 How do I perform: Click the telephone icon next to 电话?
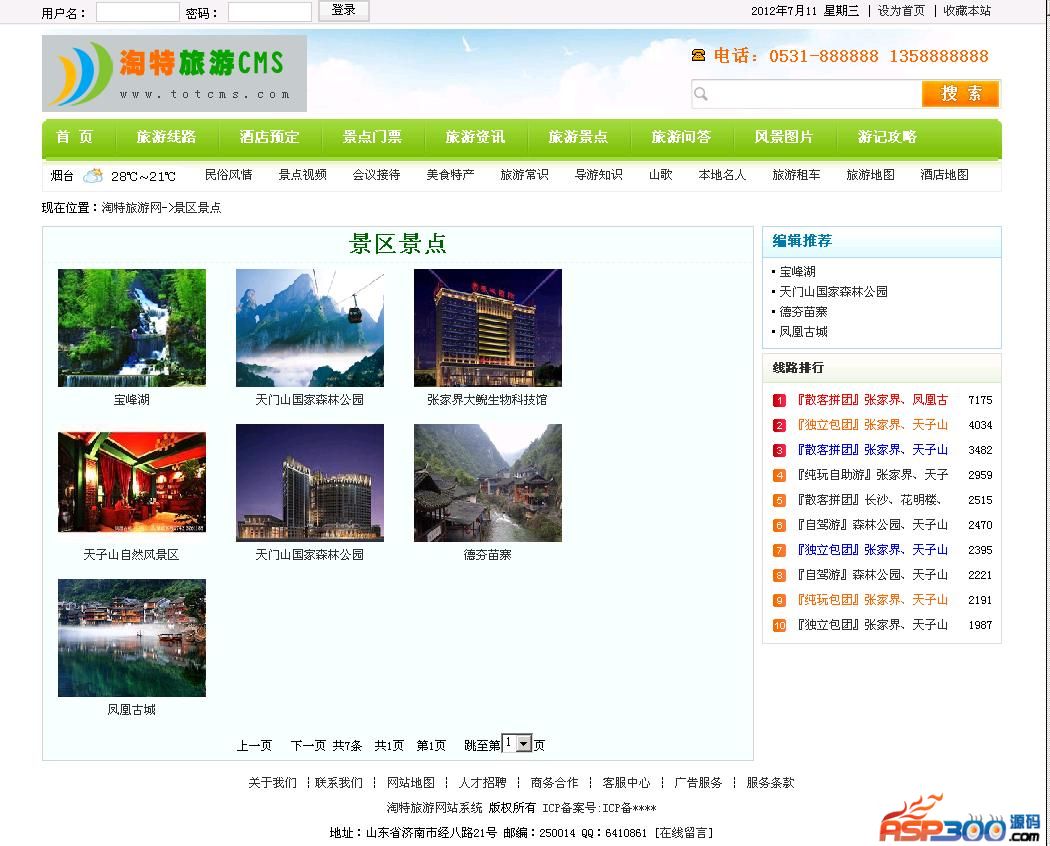click(698, 56)
